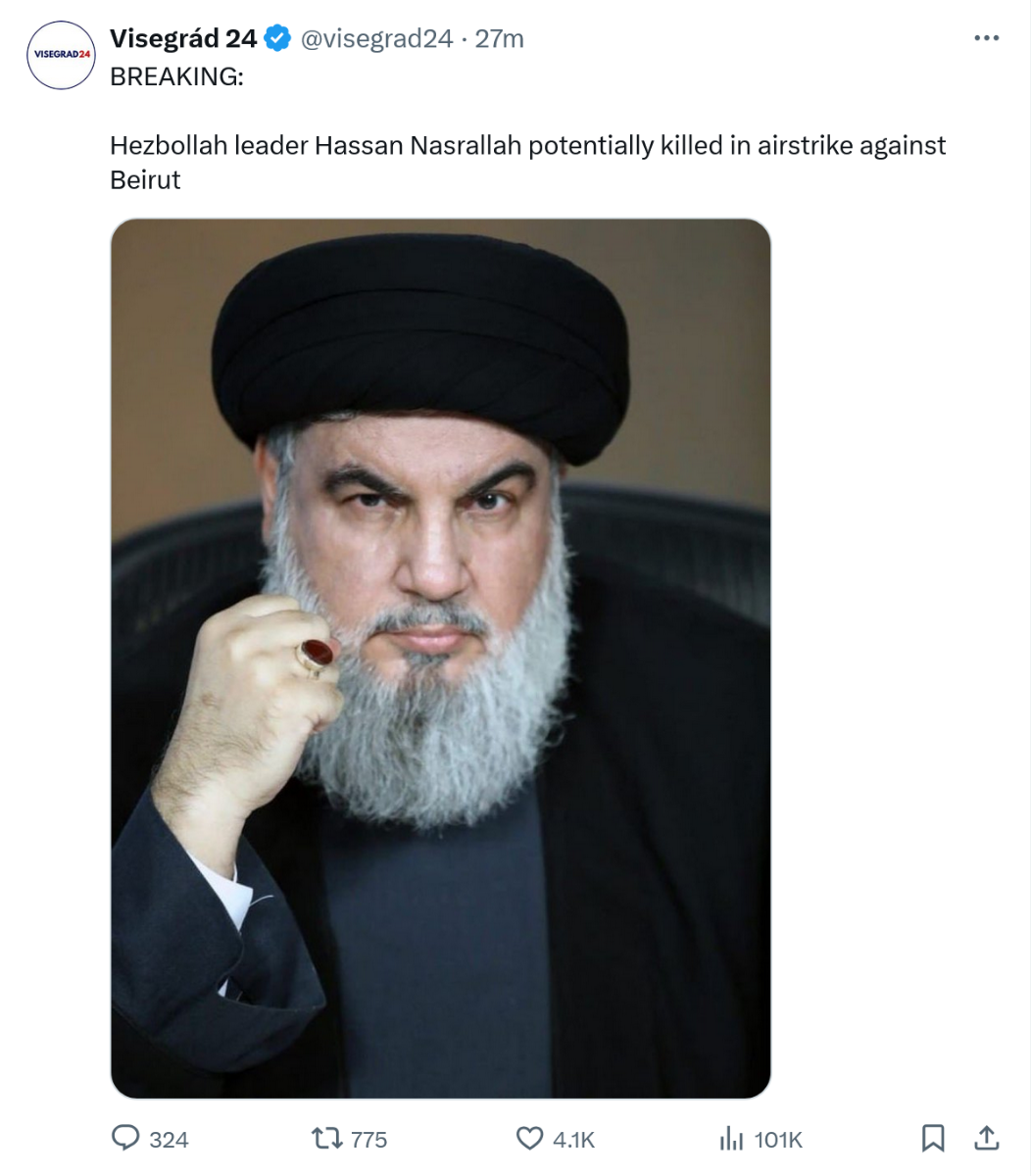View analytics via the bar chart icon

pyautogui.click(x=731, y=1138)
